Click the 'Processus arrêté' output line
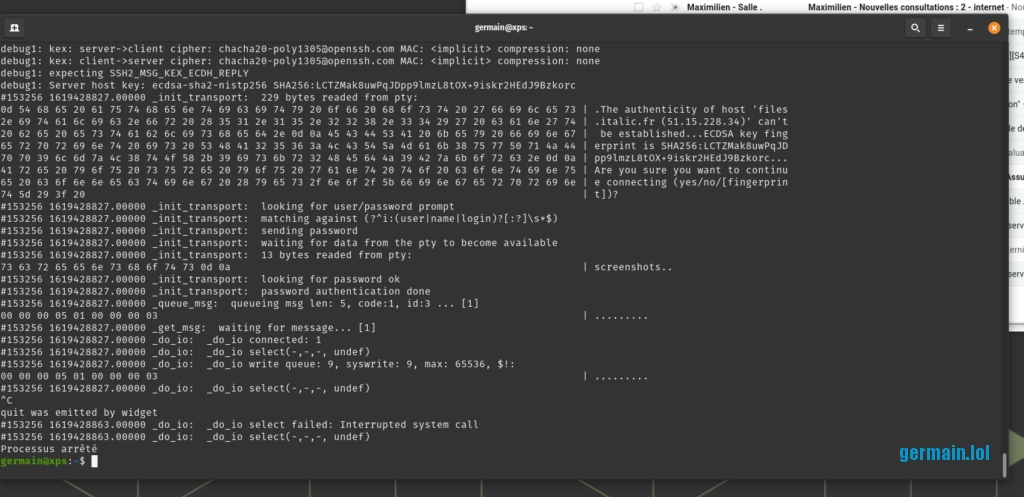Screen dimensions: 1024x497 click(x=47, y=449)
